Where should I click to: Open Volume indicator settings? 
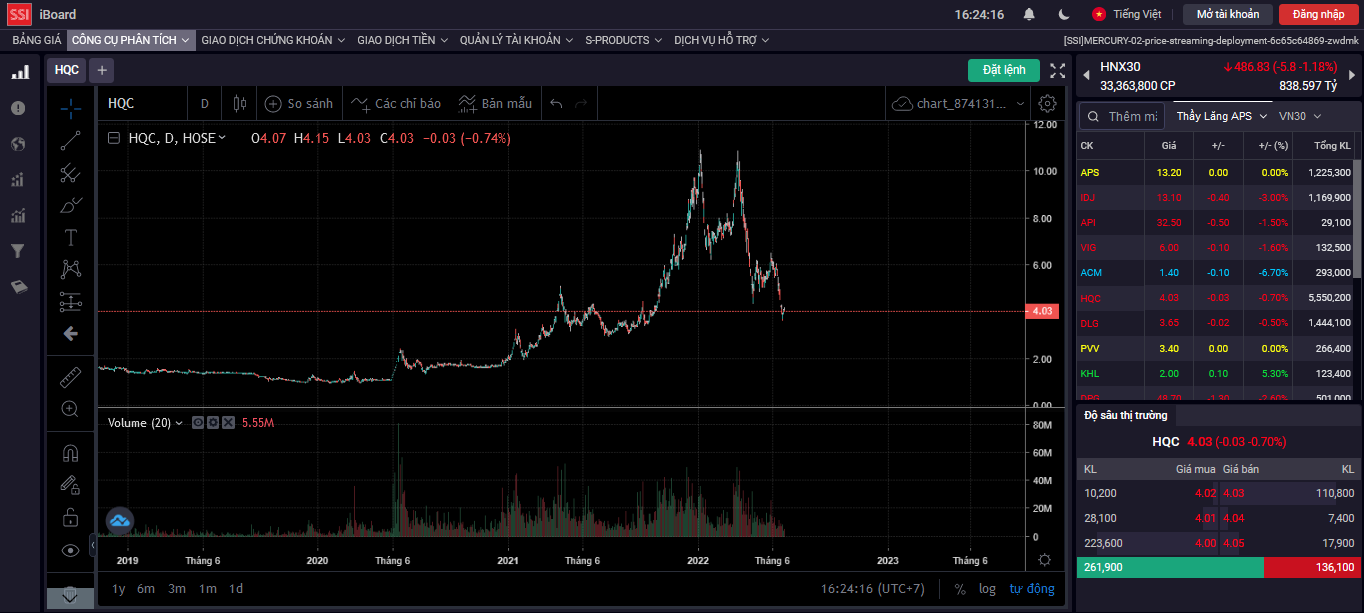(213, 423)
